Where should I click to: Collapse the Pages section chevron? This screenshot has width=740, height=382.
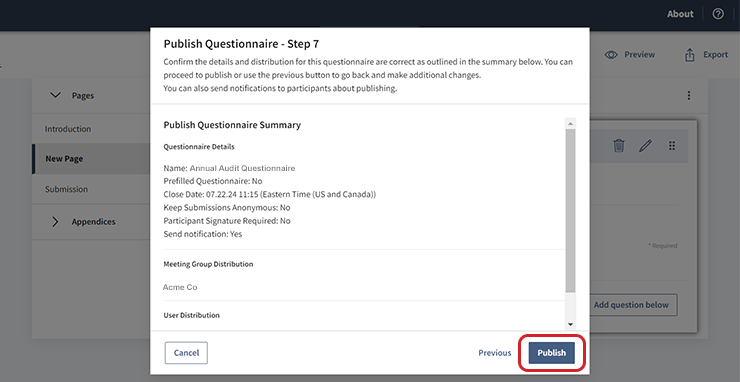pos(55,95)
